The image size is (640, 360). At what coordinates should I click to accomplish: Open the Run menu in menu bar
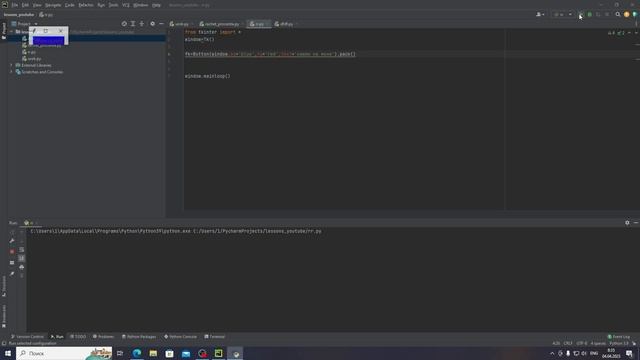pyautogui.click(x=101, y=5)
